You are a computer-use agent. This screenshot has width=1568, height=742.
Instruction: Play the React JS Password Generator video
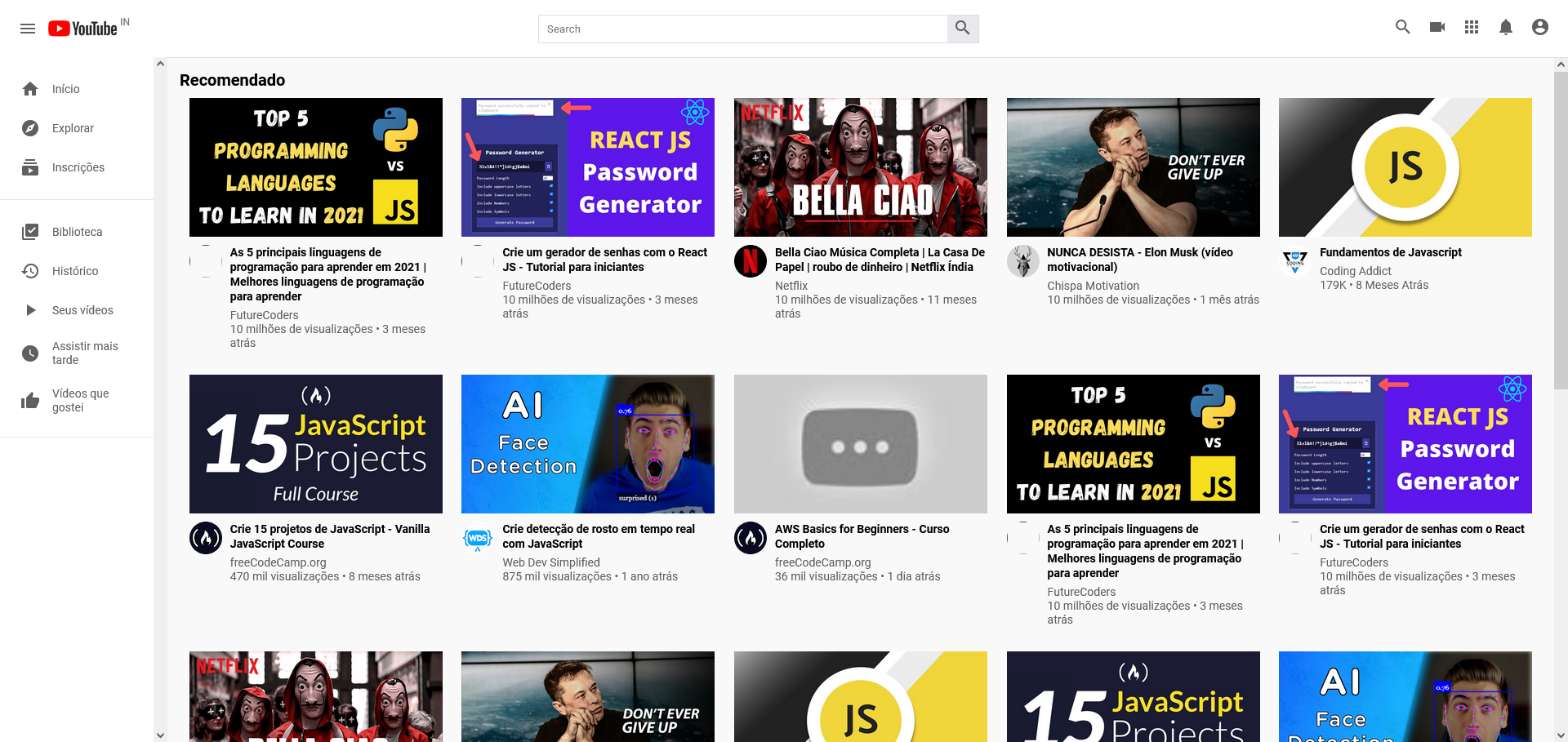click(587, 167)
